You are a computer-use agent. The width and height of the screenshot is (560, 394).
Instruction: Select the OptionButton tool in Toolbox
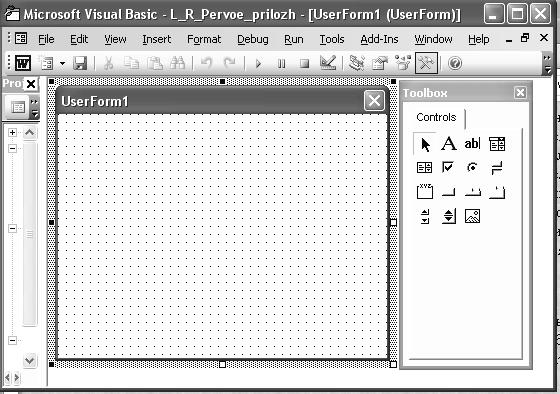tap(472, 167)
